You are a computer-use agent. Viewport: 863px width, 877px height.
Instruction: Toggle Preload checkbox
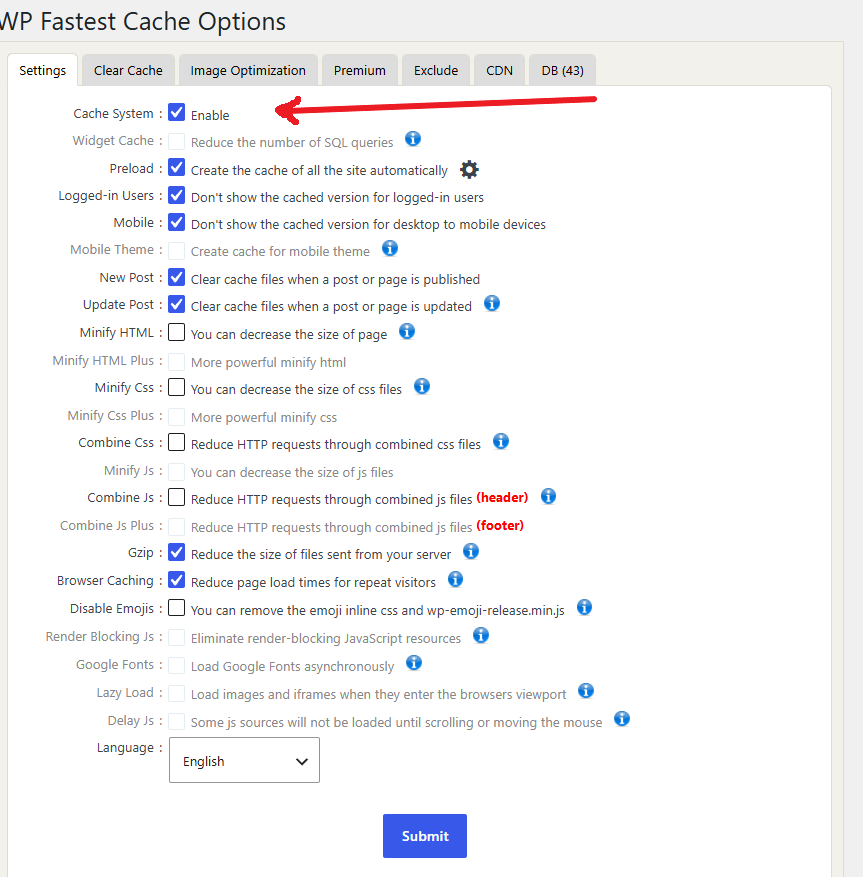coord(177,167)
